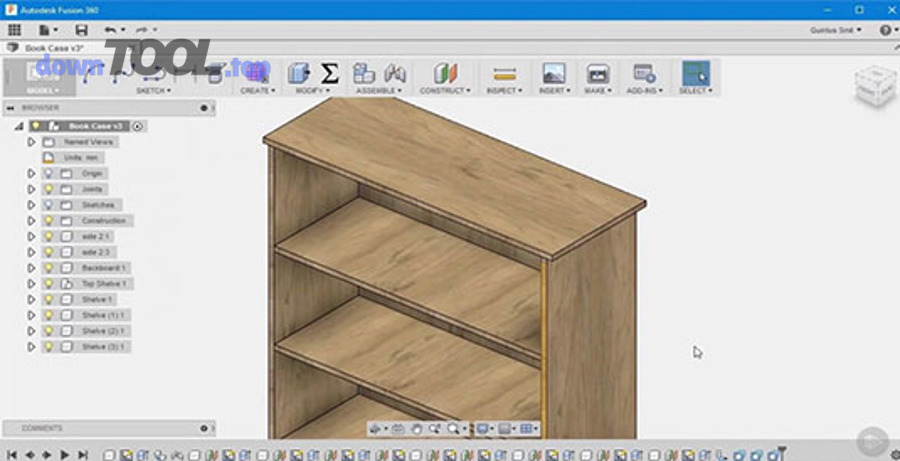
Task: Expand the Origin folder in browser
Action: pyautogui.click(x=32, y=174)
